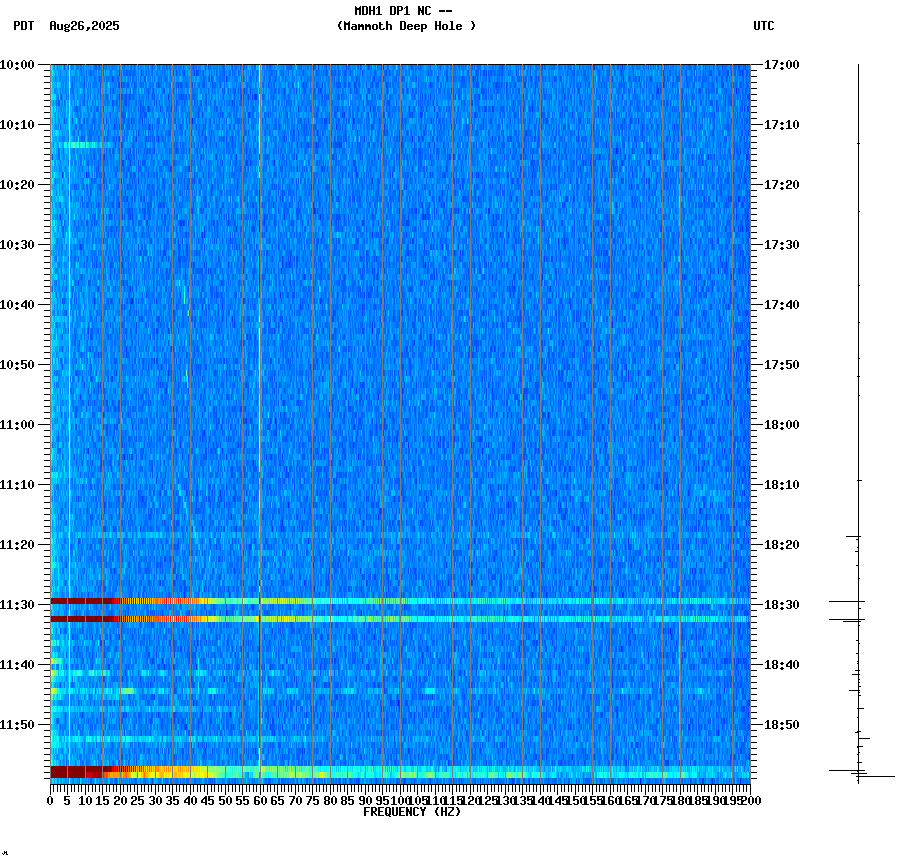The image size is (902, 864).
Task: Click the dark red event band near 11:30
Action: [x=150, y=601]
